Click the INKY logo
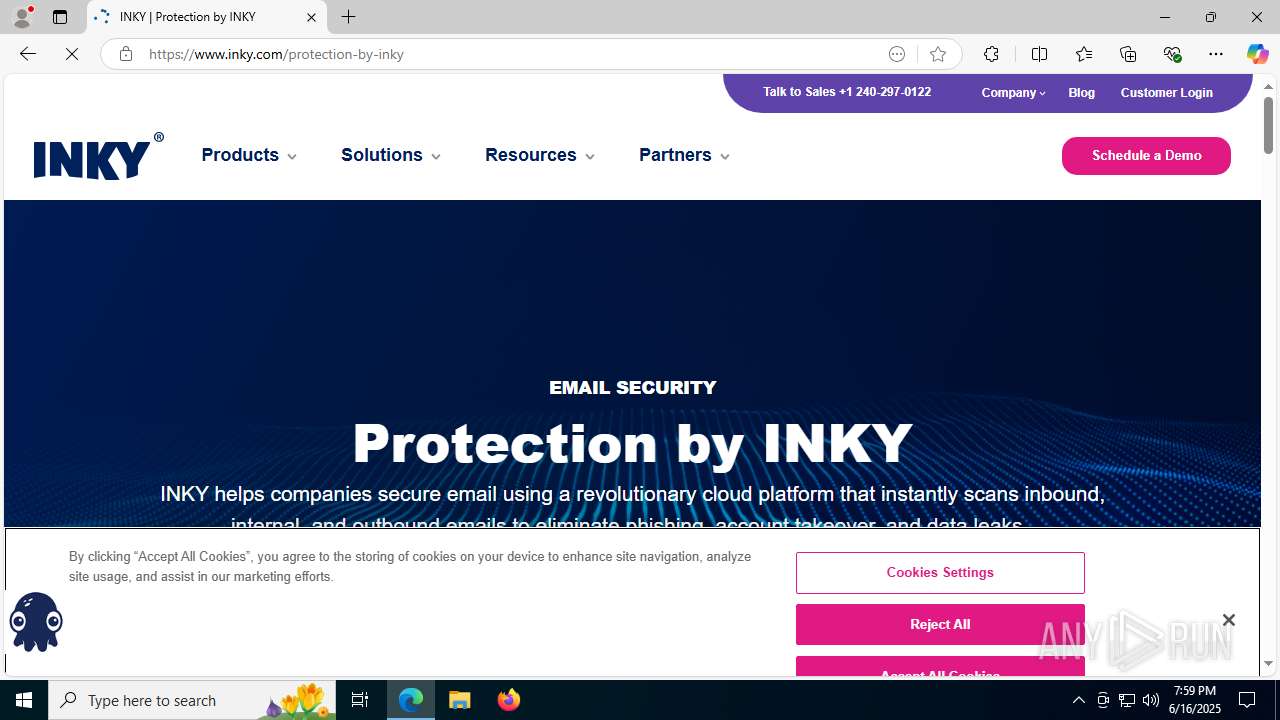 click(98, 156)
